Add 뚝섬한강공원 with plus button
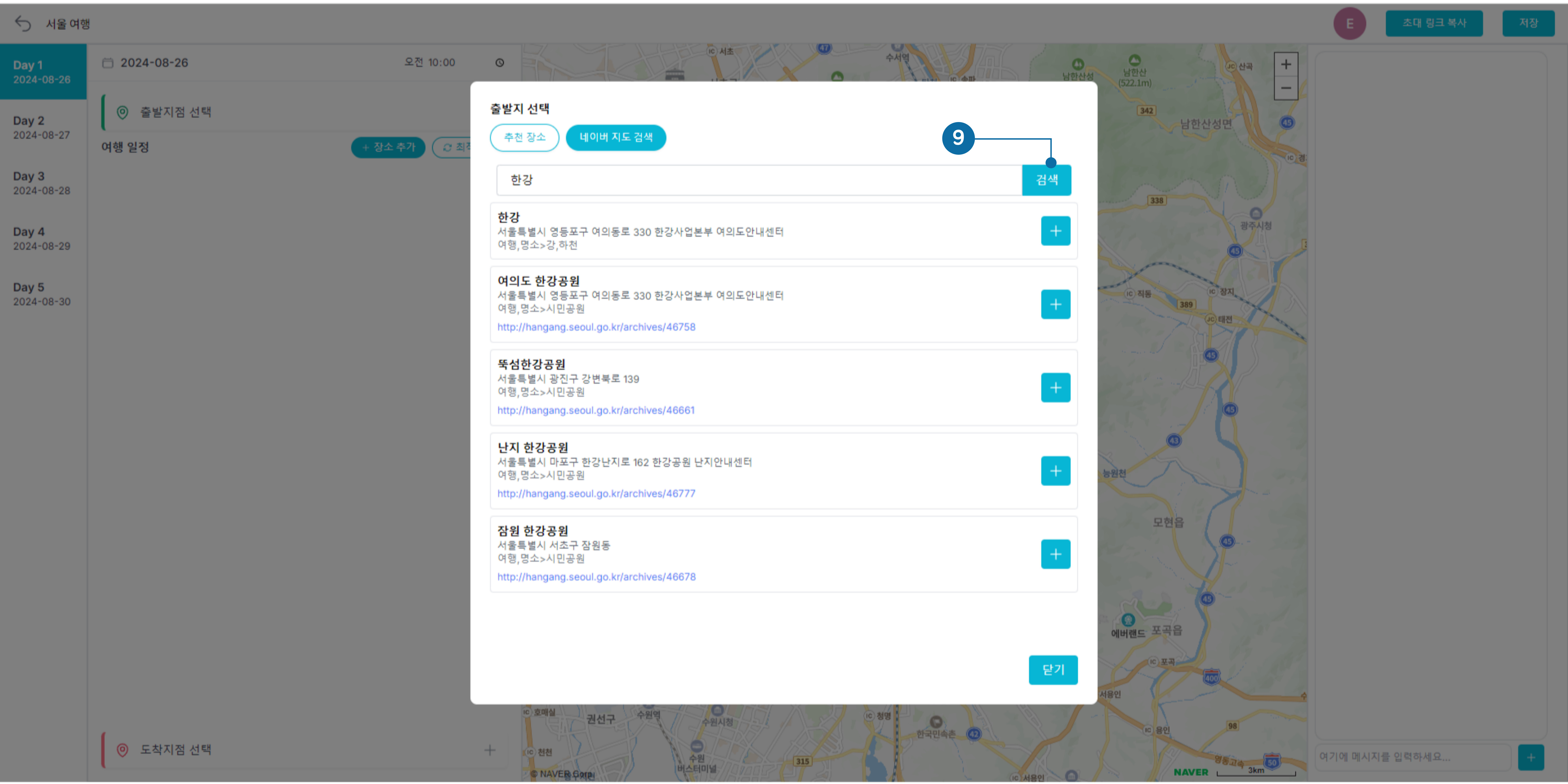Image resolution: width=1568 pixels, height=784 pixels. pos(1056,388)
